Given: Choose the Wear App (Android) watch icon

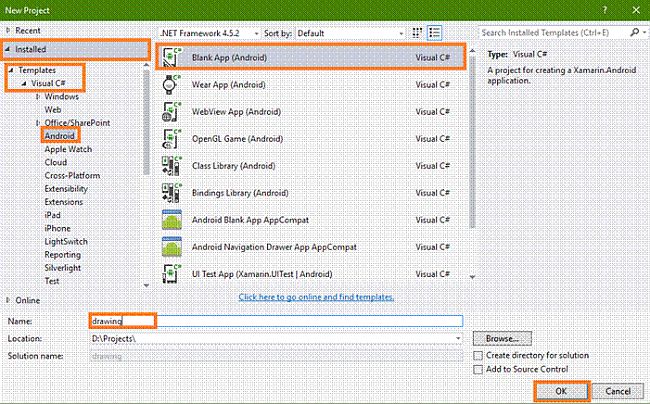Looking at the screenshot, I should [x=172, y=85].
